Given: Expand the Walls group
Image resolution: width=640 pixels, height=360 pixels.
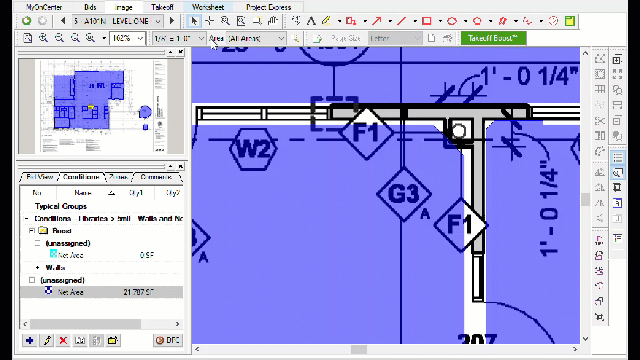Looking at the screenshot, I should pyautogui.click(x=38, y=268).
